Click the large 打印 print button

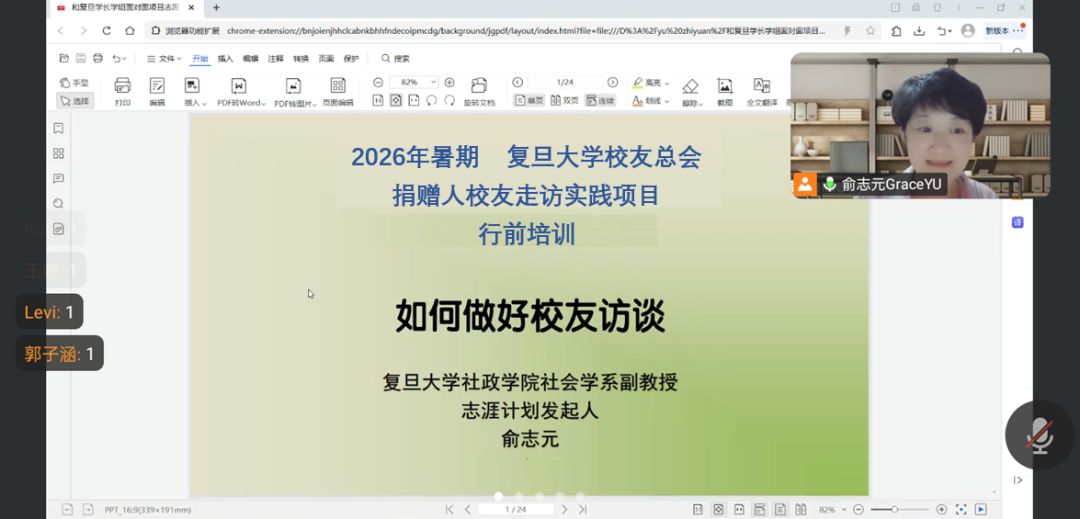click(123, 92)
